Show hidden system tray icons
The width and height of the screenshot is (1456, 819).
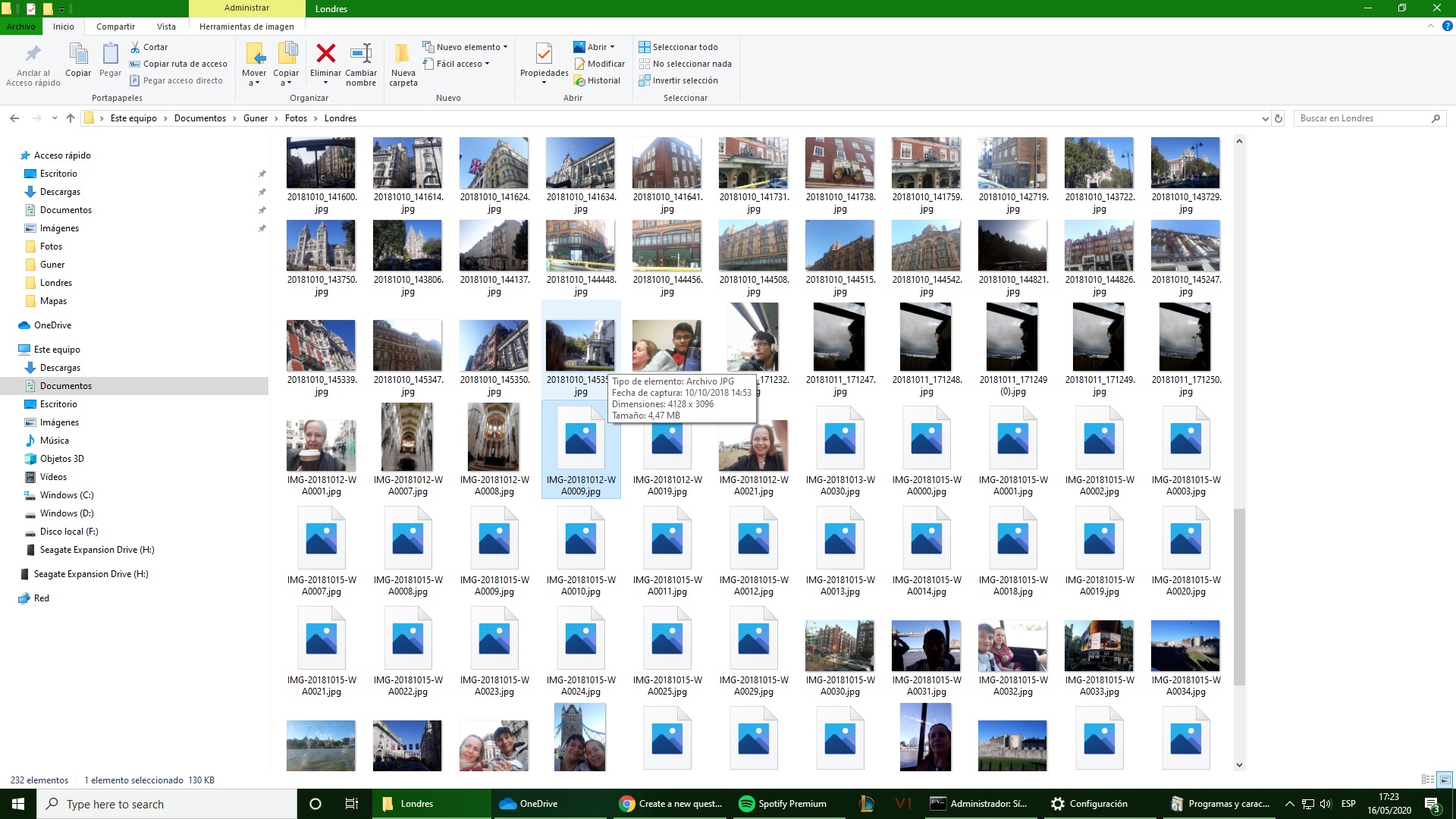pos(1289,804)
